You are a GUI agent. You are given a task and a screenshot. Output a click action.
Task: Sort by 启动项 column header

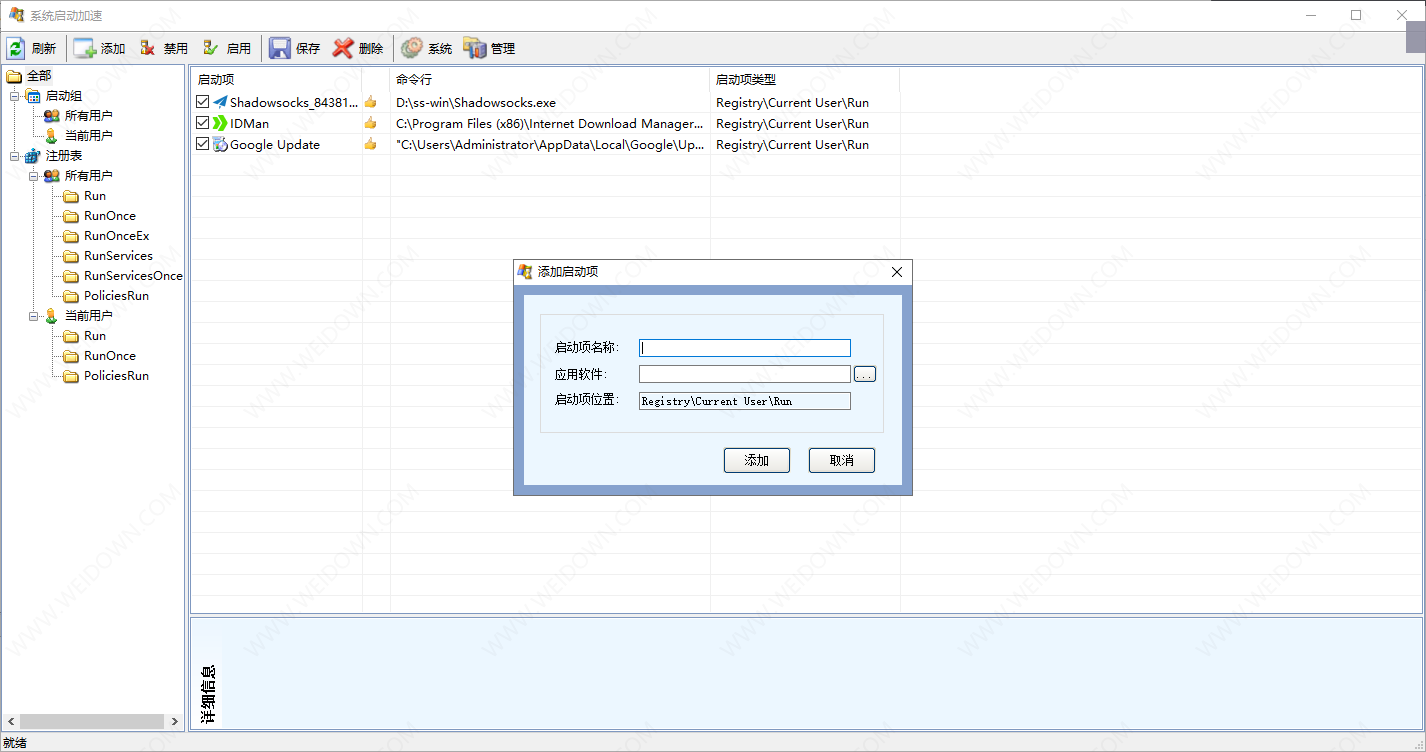[276, 79]
